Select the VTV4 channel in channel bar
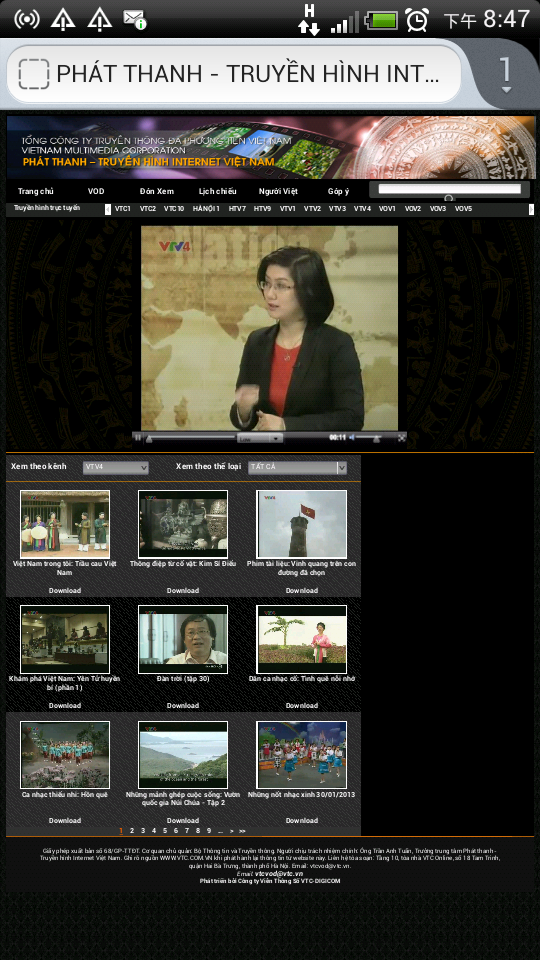This screenshot has height=960, width=540. point(362,209)
